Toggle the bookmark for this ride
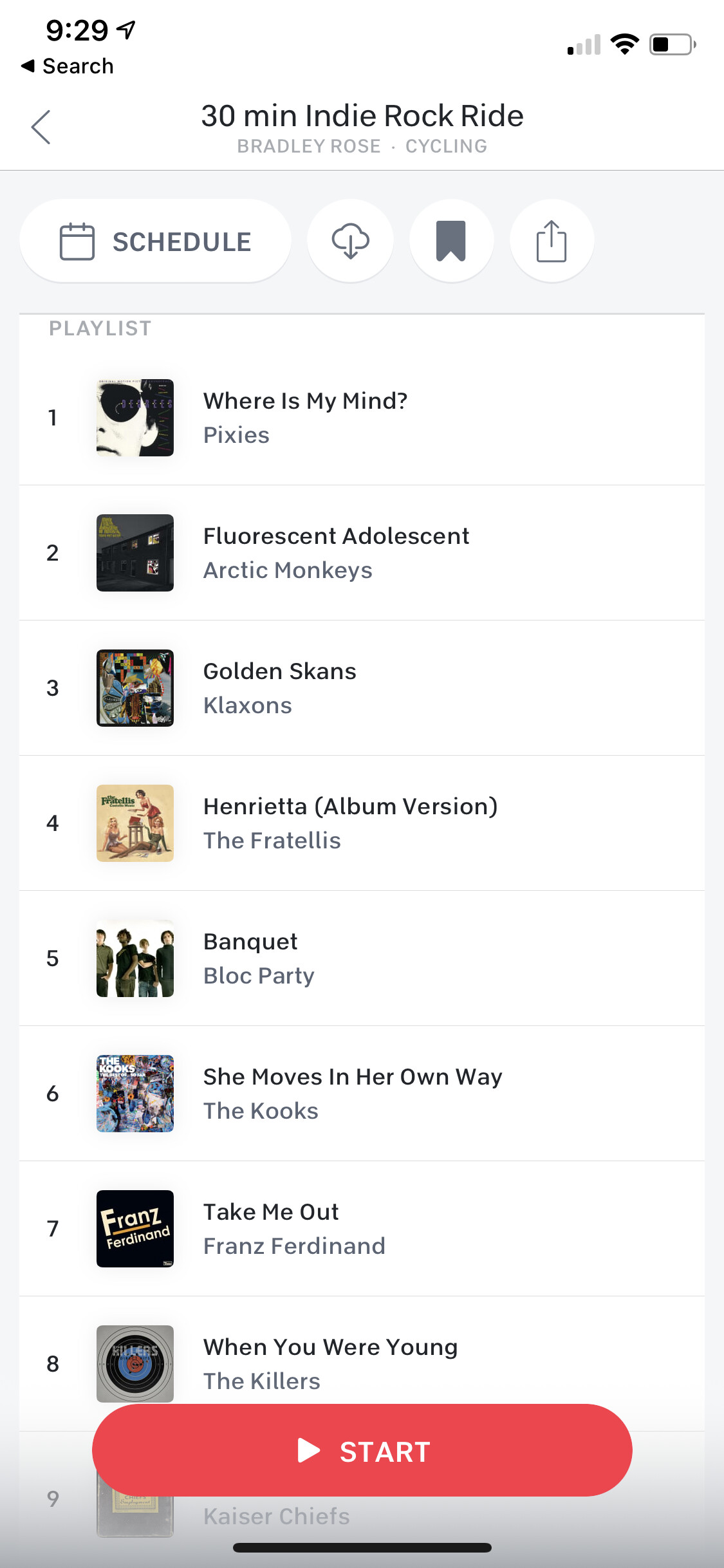724x1568 pixels. [451, 241]
